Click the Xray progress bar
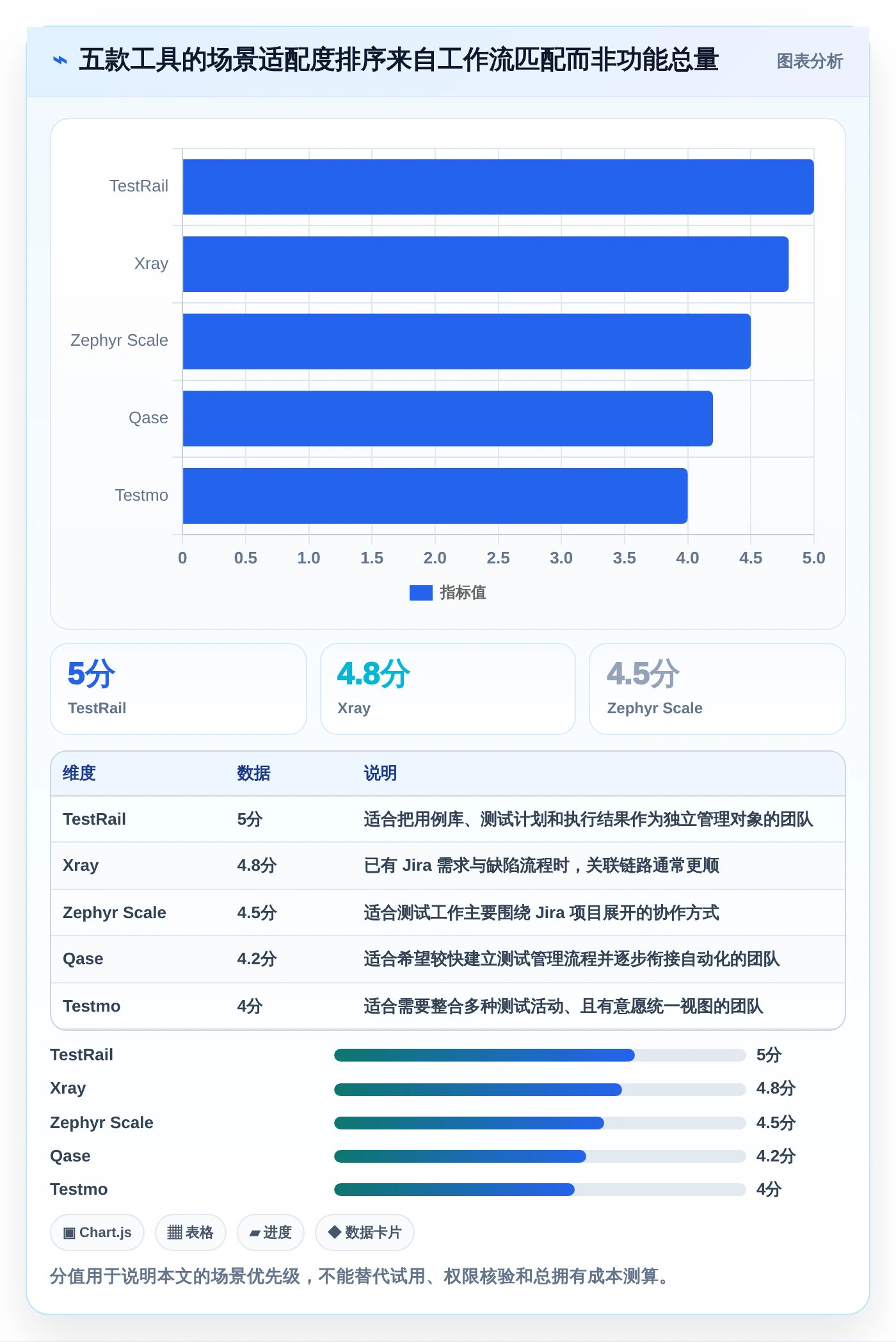 tap(540, 1089)
